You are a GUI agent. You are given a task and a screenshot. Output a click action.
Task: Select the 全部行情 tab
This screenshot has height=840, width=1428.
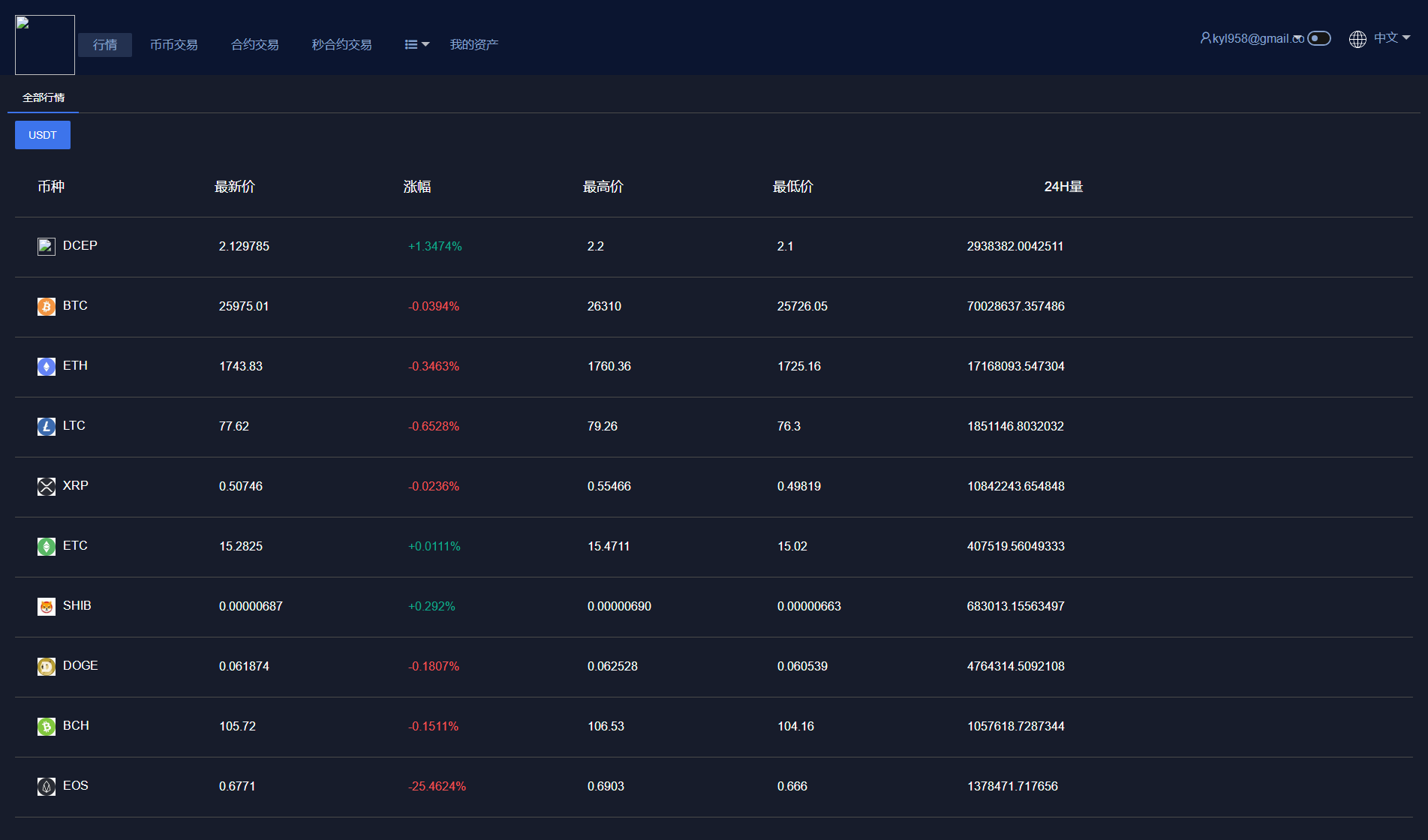(x=44, y=97)
